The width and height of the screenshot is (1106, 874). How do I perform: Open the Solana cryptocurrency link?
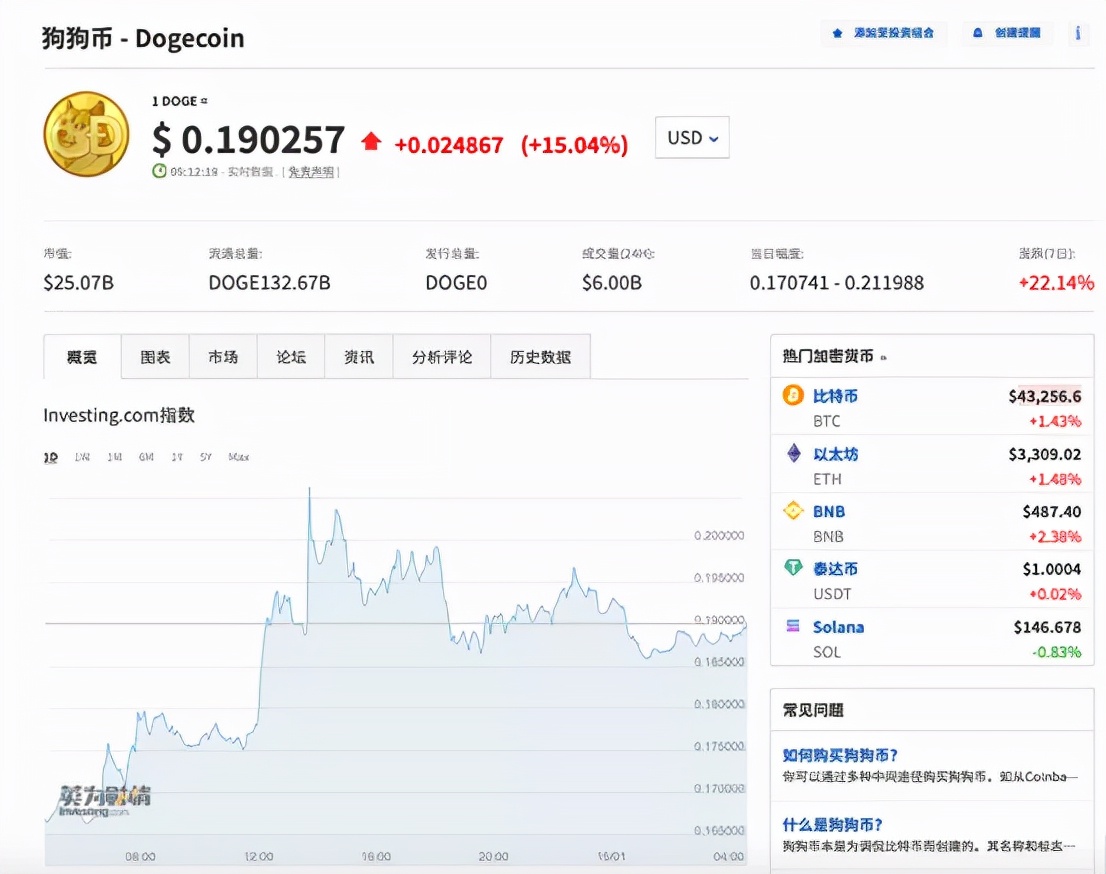click(838, 627)
